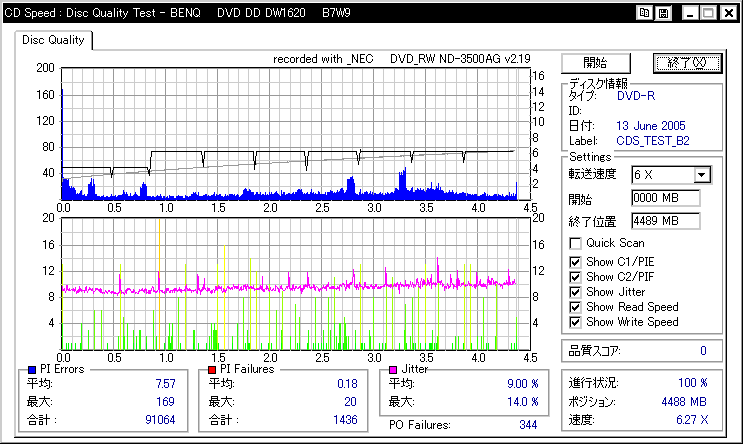Click the magenta Jitter legend square
Screen dimensions: 743x444
coord(392,370)
